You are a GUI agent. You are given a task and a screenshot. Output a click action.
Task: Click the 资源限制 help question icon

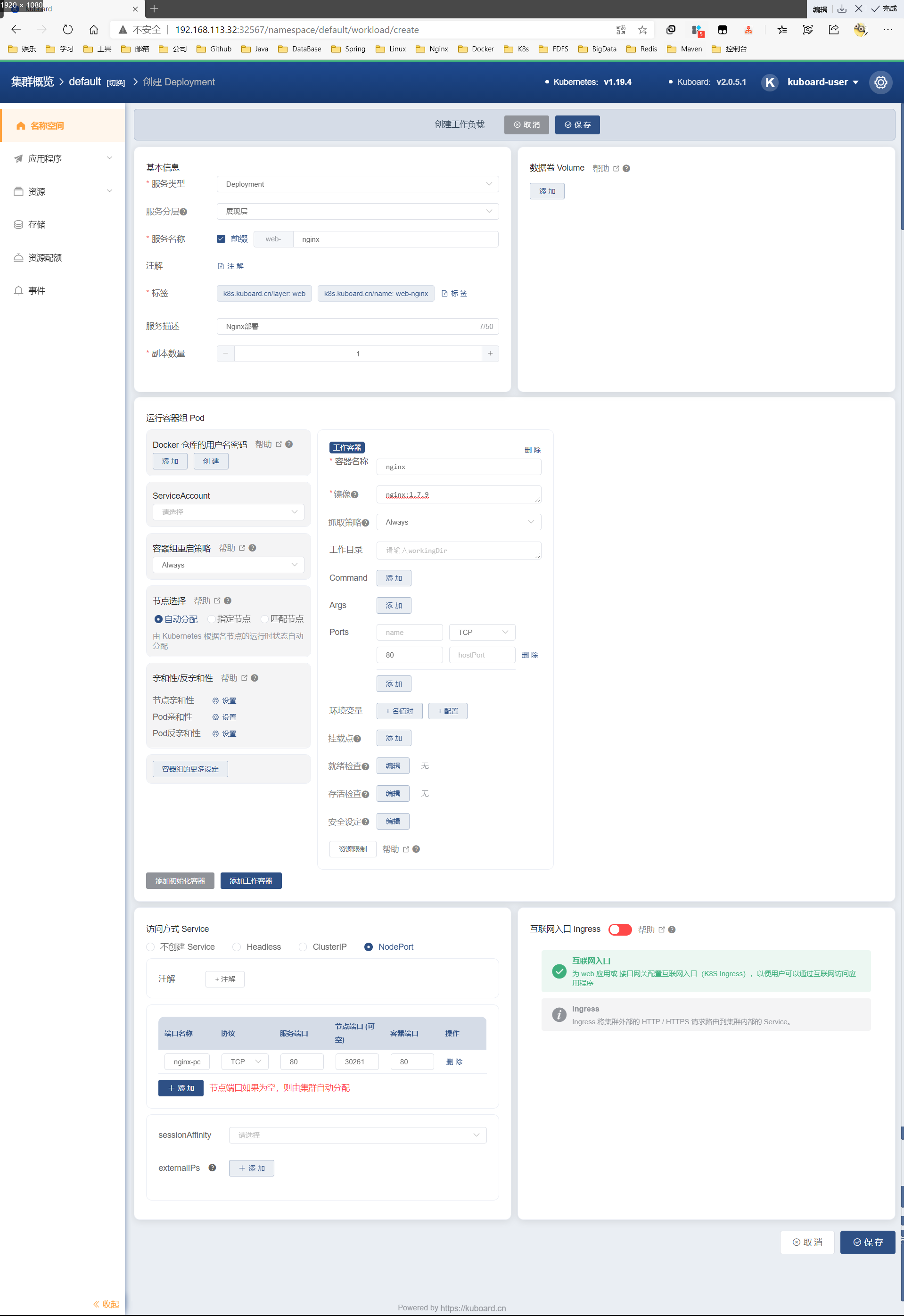416,848
